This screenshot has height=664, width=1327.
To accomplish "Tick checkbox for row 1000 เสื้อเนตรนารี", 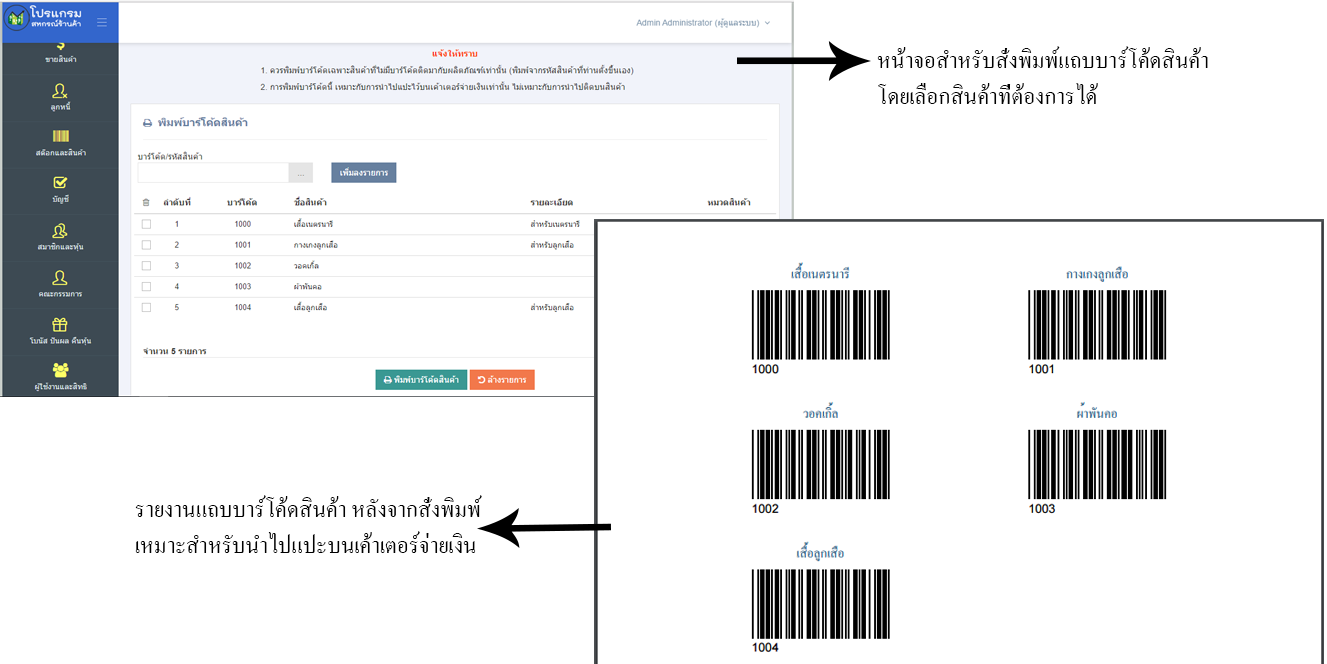I will 146,224.
